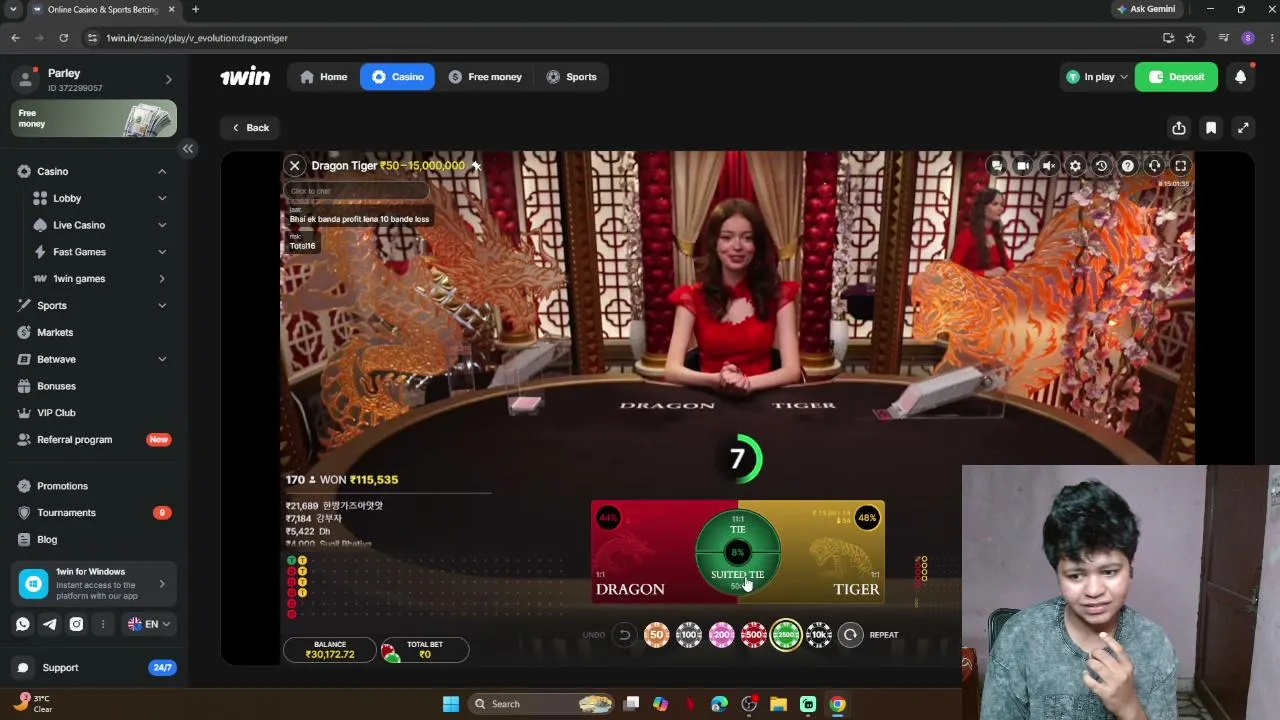Collapse the left sidebar
The height and width of the screenshot is (720, 1280).
(x=188, y=149)
